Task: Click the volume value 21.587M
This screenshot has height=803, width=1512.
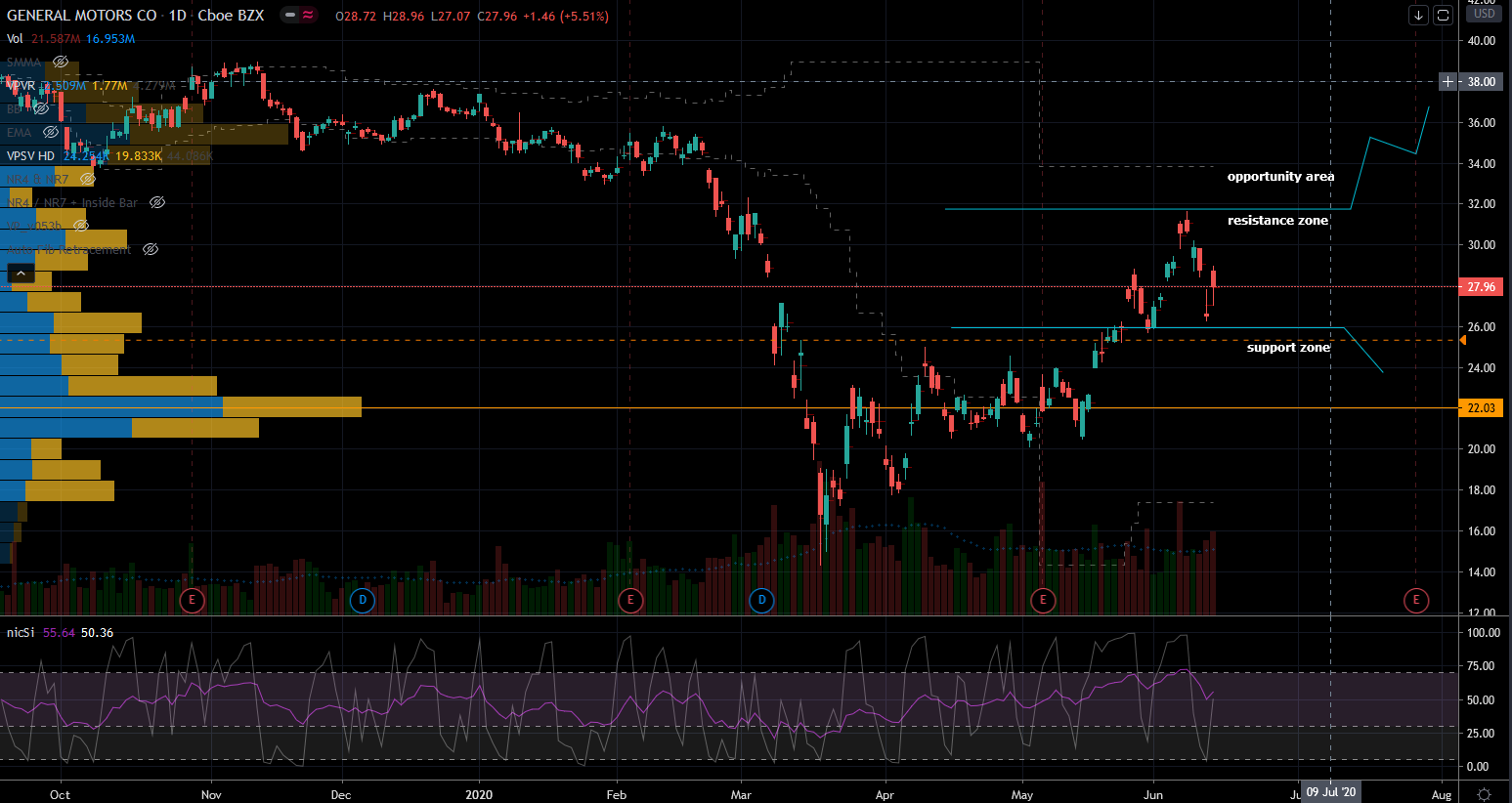Action: pyautogui.click(x=56, y=39)
